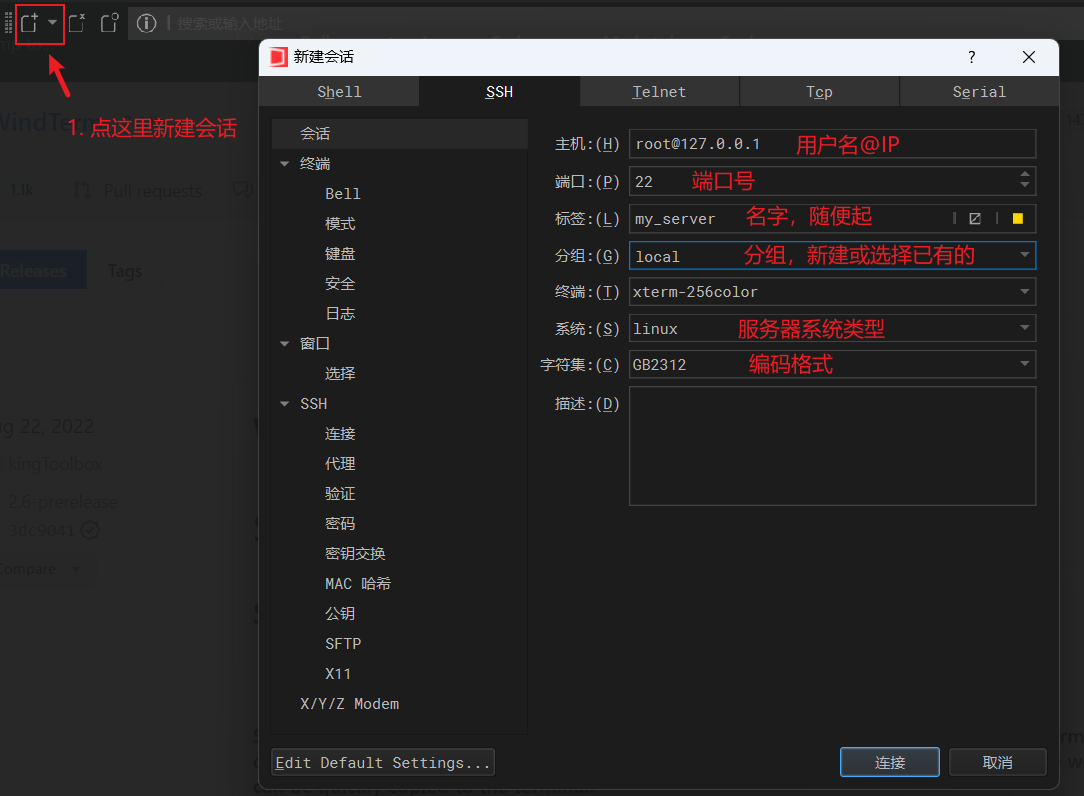
Task: Click the label icon edit button
Action: 975,219
